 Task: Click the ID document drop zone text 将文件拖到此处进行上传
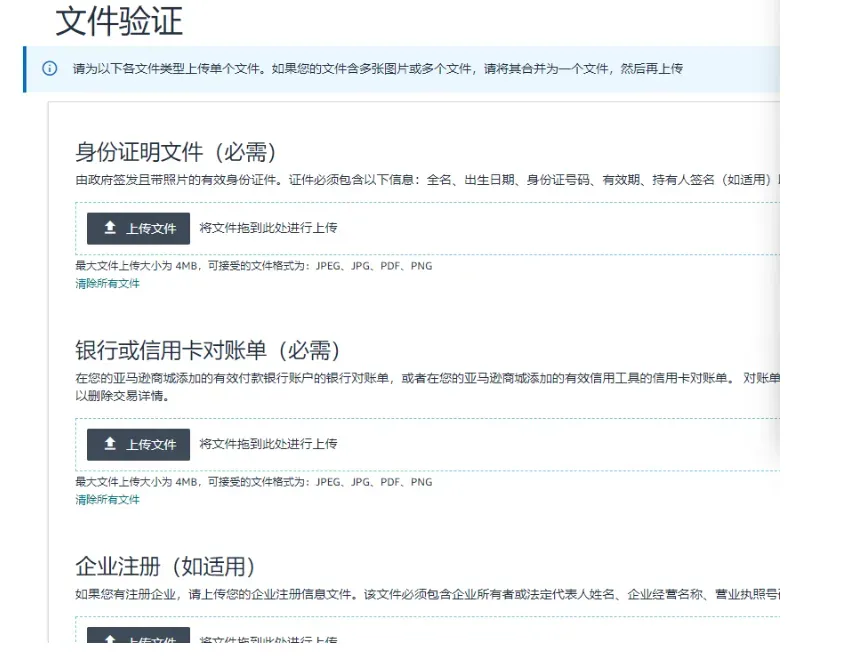point(268,228)
